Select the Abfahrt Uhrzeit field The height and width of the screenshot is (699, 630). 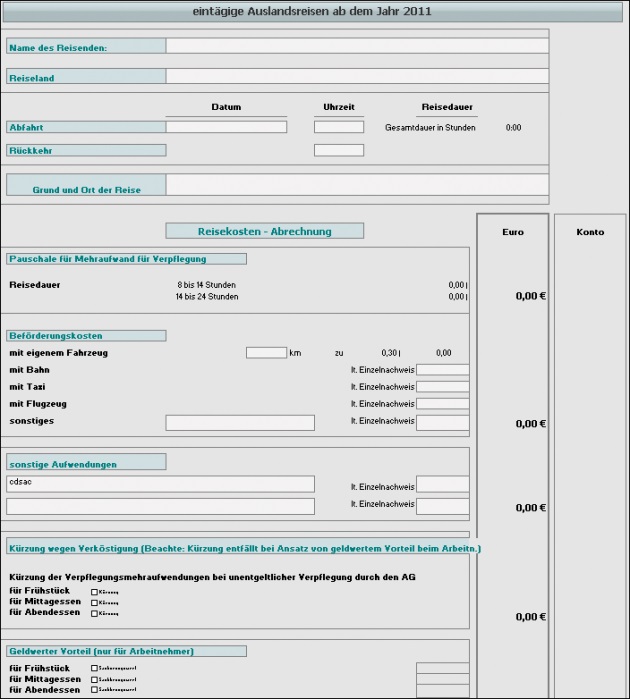click(x=338, y=127)
